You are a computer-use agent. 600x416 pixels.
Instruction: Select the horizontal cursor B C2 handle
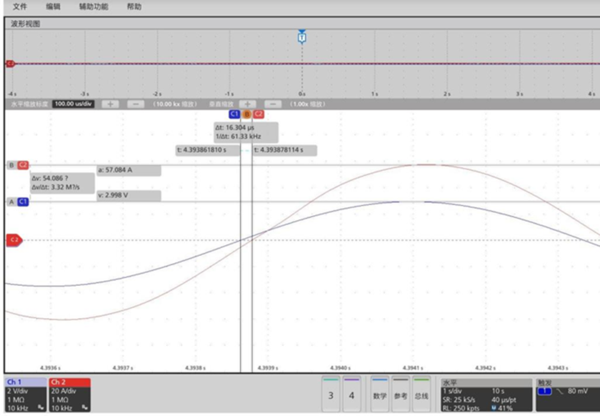tap(18, 165)
